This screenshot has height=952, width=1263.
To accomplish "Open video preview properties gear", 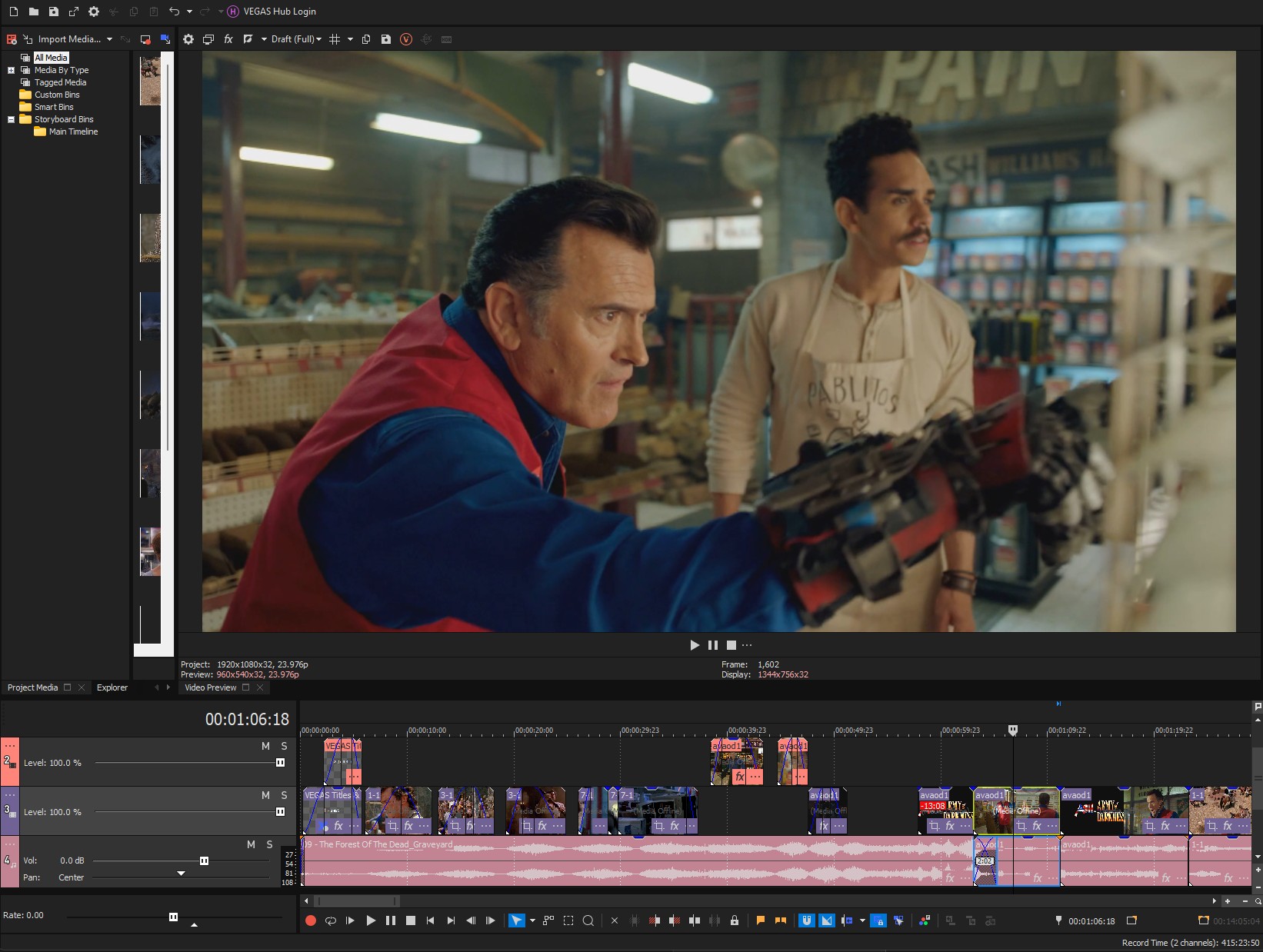I will (x=188, y=39).
